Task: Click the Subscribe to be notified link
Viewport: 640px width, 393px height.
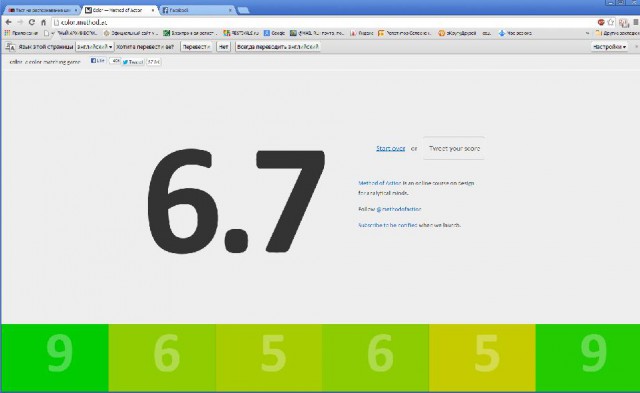Action: (387, 225)
